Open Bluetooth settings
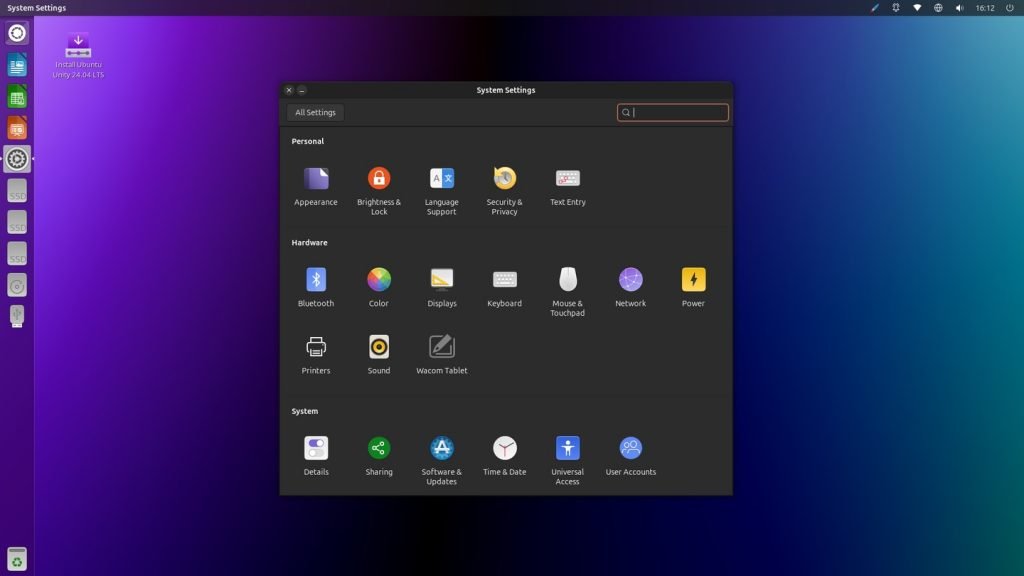Viewport: 1024px width, 576px height. pyautogui.click(x=315, y=279)
